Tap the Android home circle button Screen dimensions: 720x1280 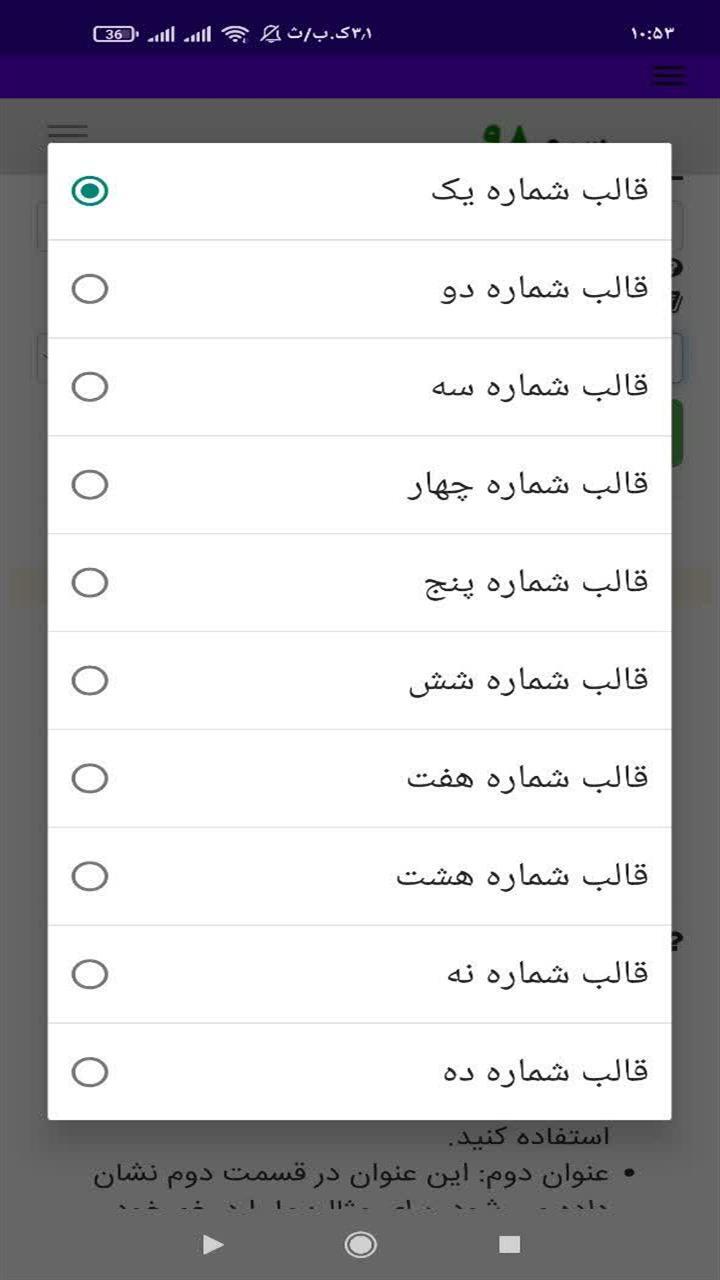(x=360, y=1244)
